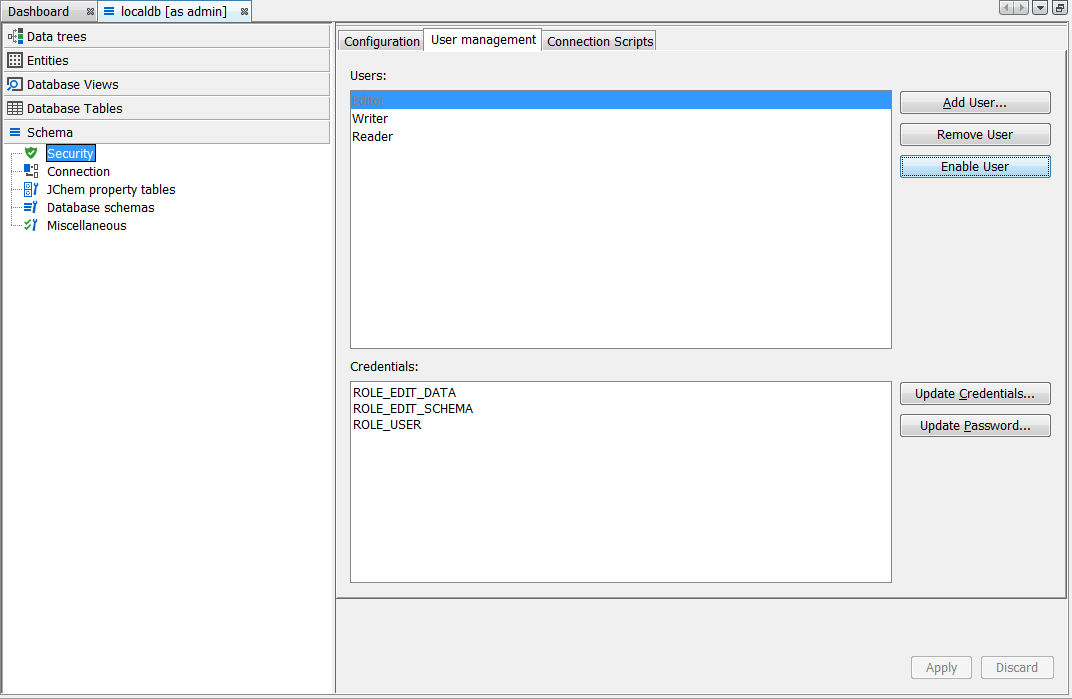Open JChem property tables via its icon
The width and height of the screenshot is (1072, 699).
[32, 189]
